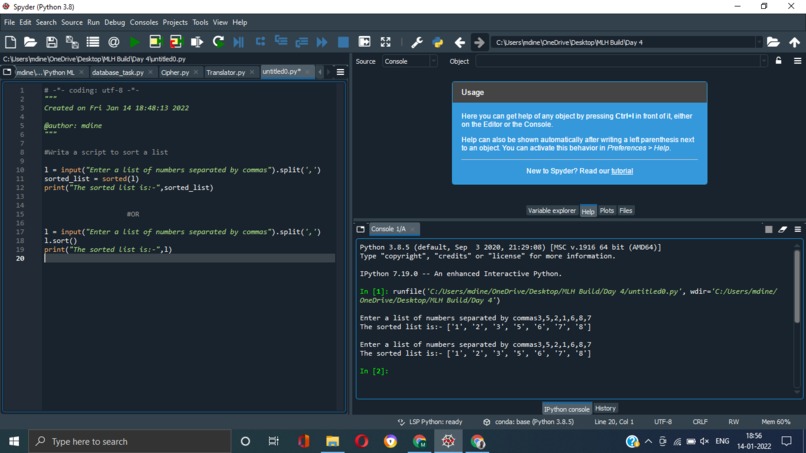Close the untitled0.py tab

[x=307, y=72]
